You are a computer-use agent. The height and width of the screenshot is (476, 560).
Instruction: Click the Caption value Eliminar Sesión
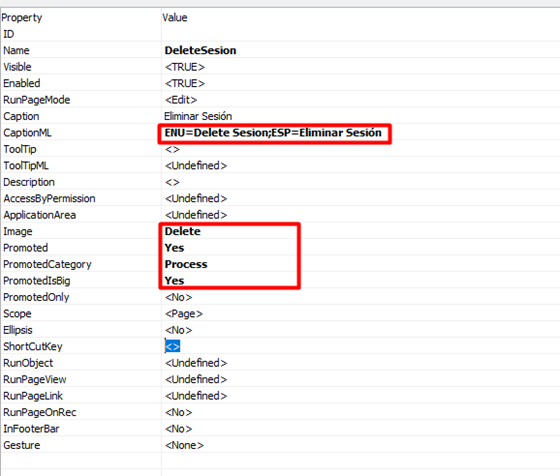click(x=198, y=116)
